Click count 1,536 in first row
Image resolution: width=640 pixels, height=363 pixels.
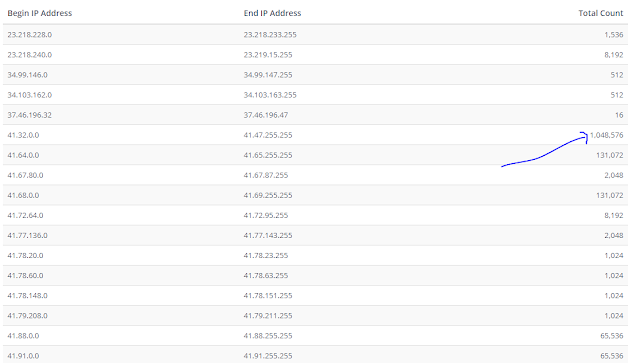point(613,35)
